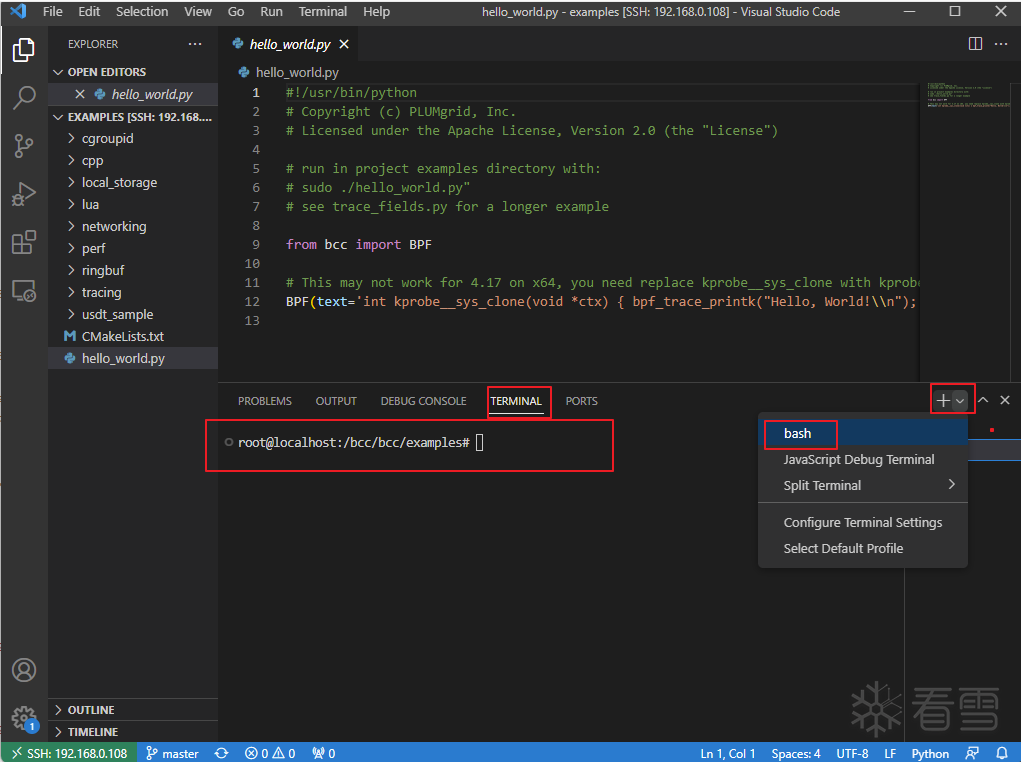Image resolution: width=1021 pixels, height=762 pixels.
Task: Open the Accounts menu icon
Action: 24,669
